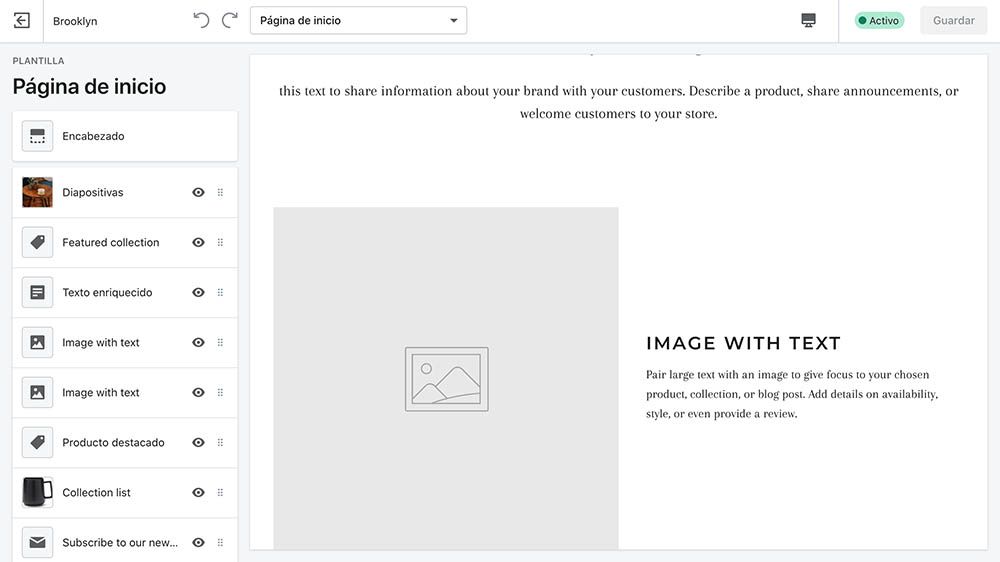Click the rich text paragraph about your brand
The image size is (1000, 562).
tap(619, 102)
